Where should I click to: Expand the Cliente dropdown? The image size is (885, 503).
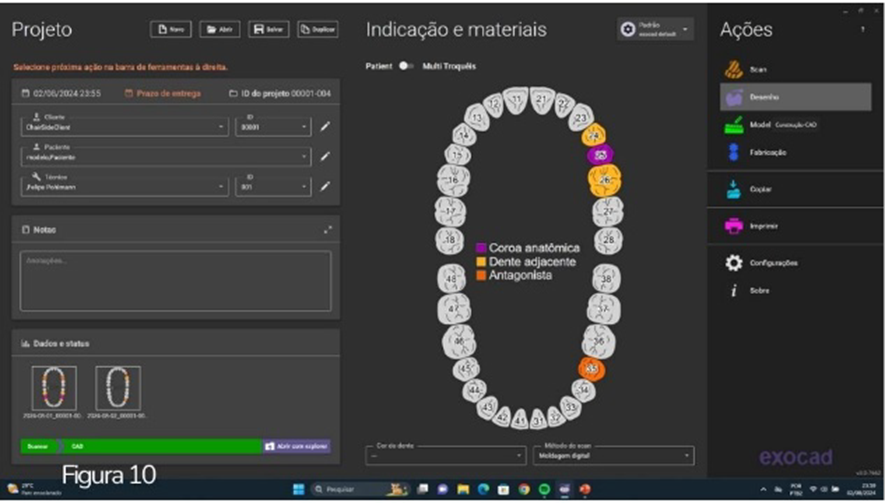(x=222, y=127)
